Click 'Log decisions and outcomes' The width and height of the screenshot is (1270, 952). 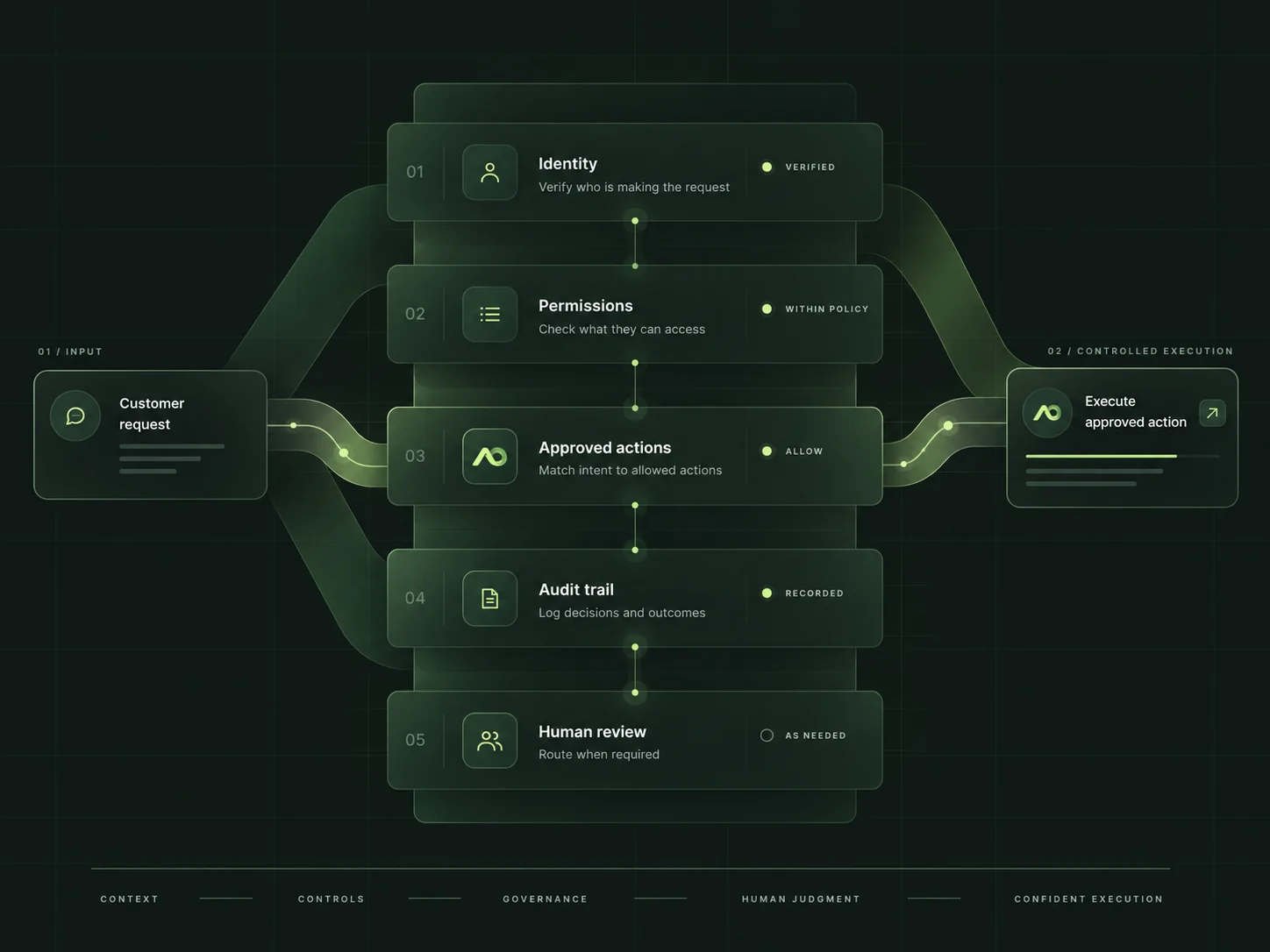click(622, 613)
